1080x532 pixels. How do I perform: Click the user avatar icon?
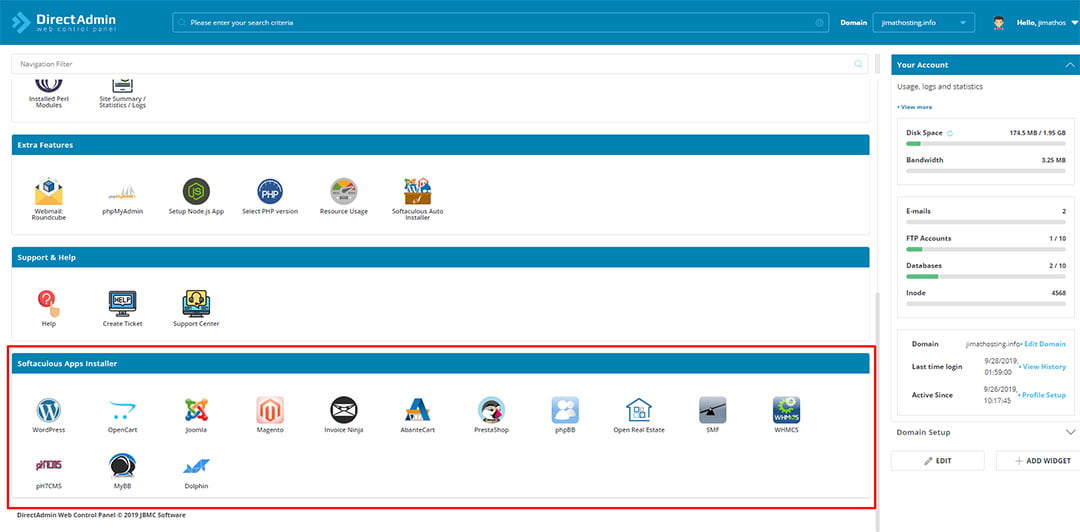pyautogui.click(x=999, y=23)
